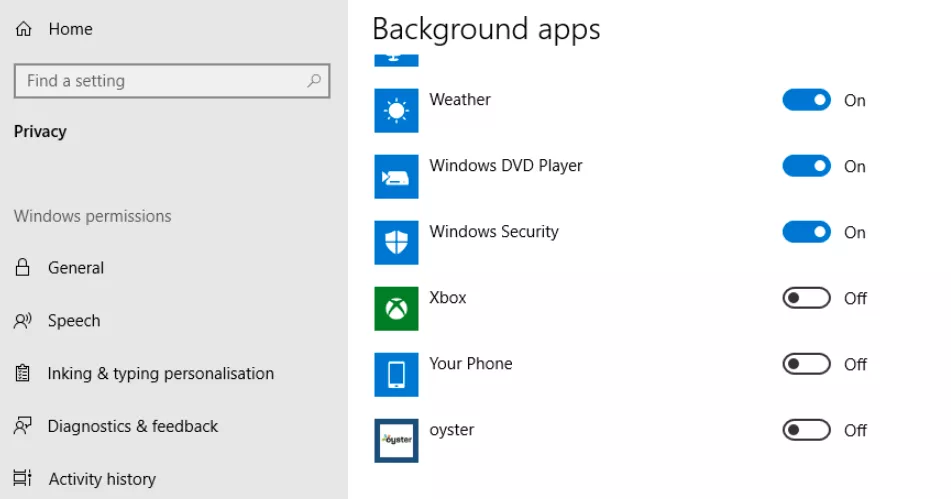Click the Windows Security label
The height and width of the screenshot is (499, 951).
click(x=494, y=232)
